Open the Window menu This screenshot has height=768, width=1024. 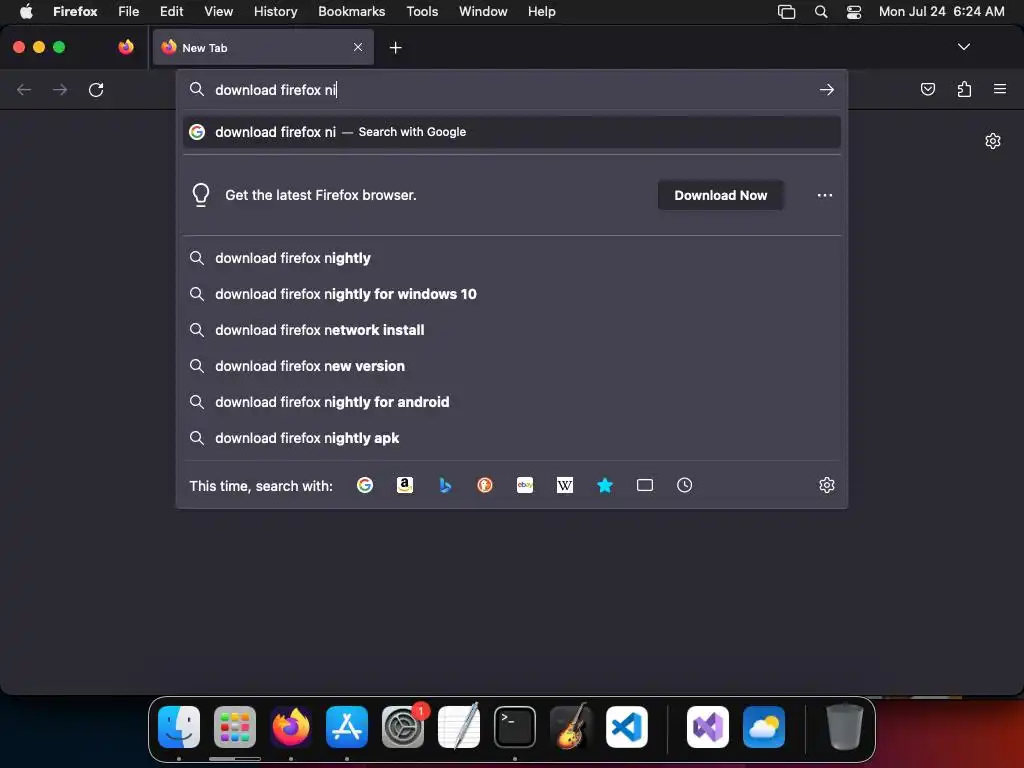(x=483, y=12)
